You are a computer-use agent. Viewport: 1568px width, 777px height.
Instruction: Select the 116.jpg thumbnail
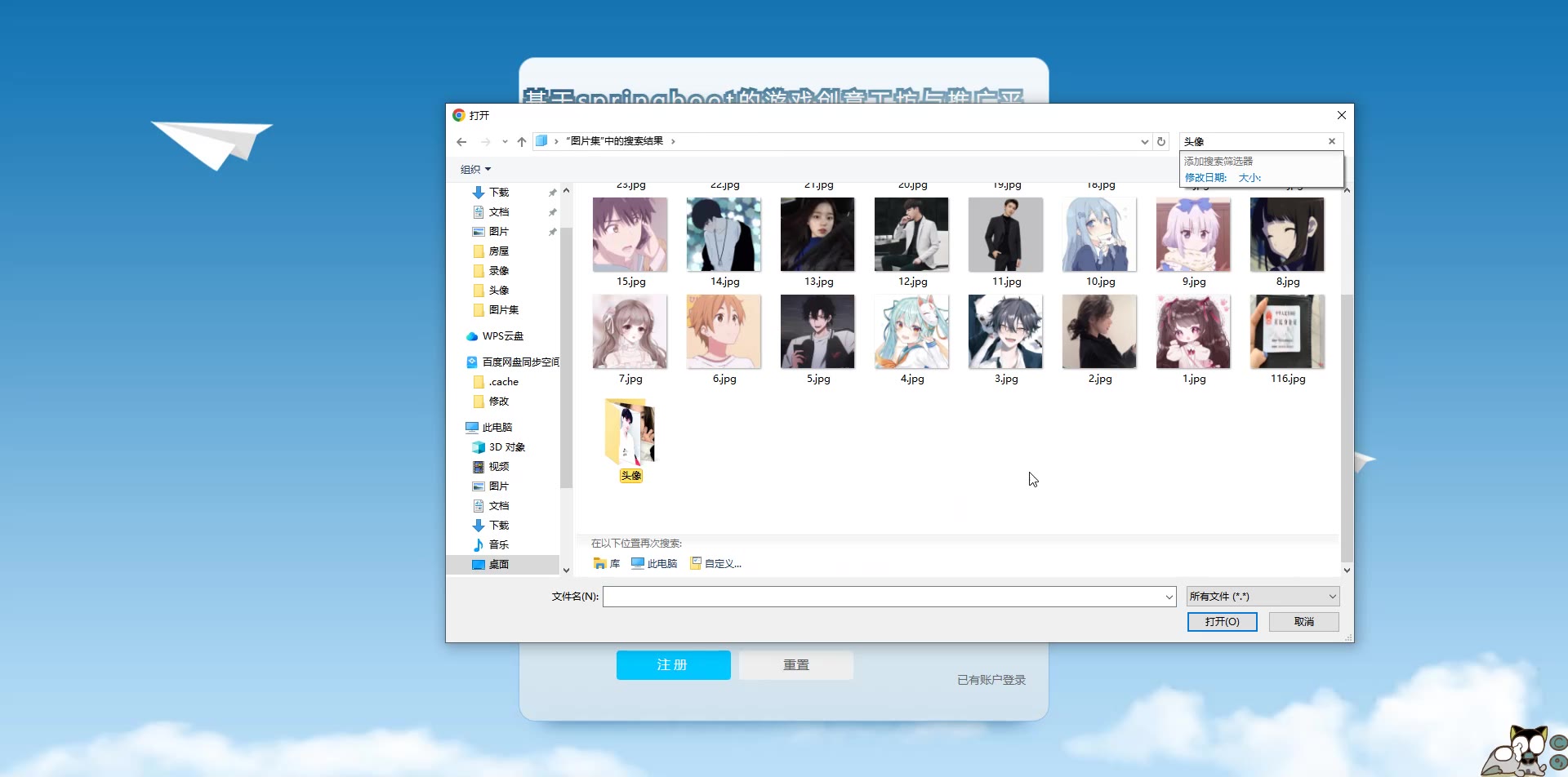point(1287,331)
